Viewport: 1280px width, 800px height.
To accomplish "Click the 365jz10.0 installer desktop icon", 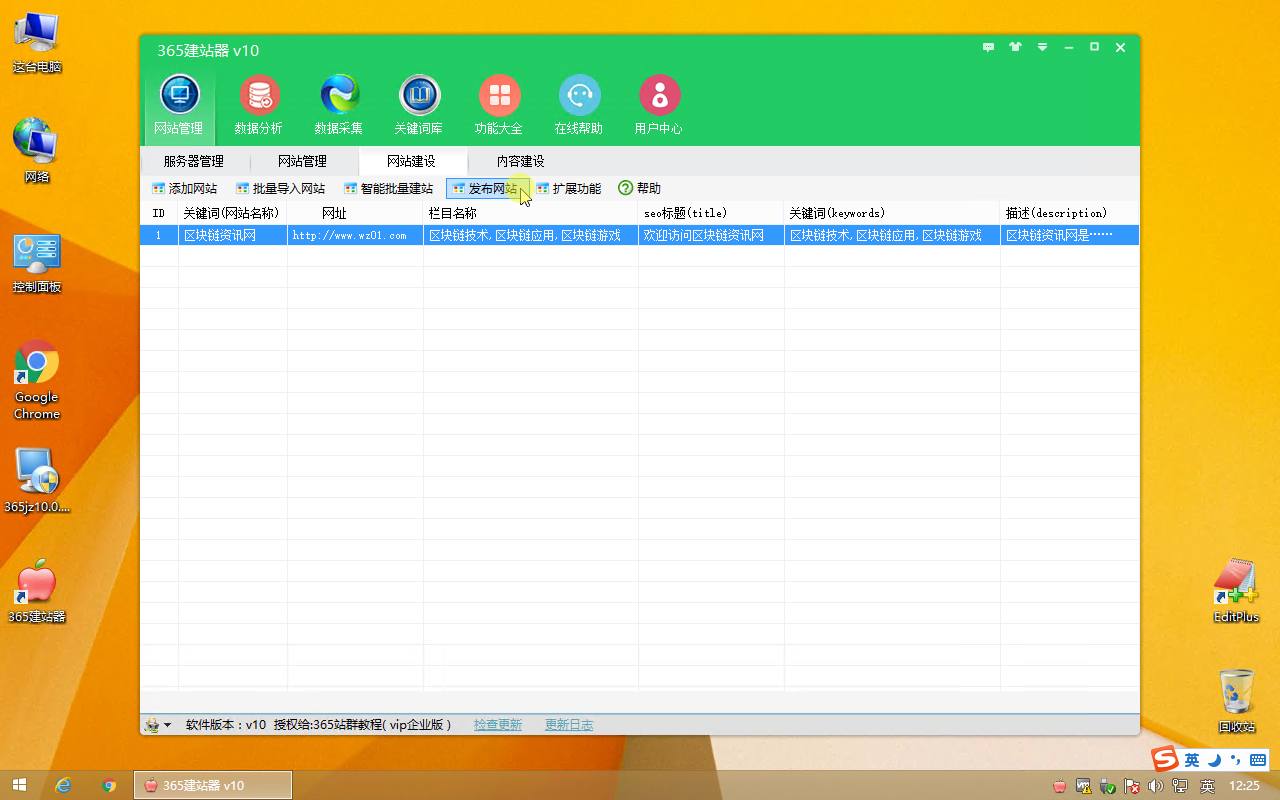I will pyautogui.click(x=37, y=480).
